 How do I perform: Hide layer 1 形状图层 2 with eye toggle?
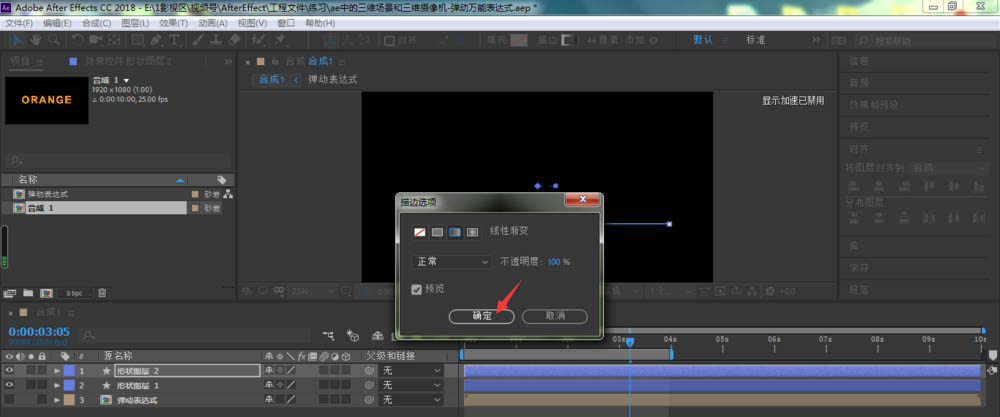click(10, 370)
